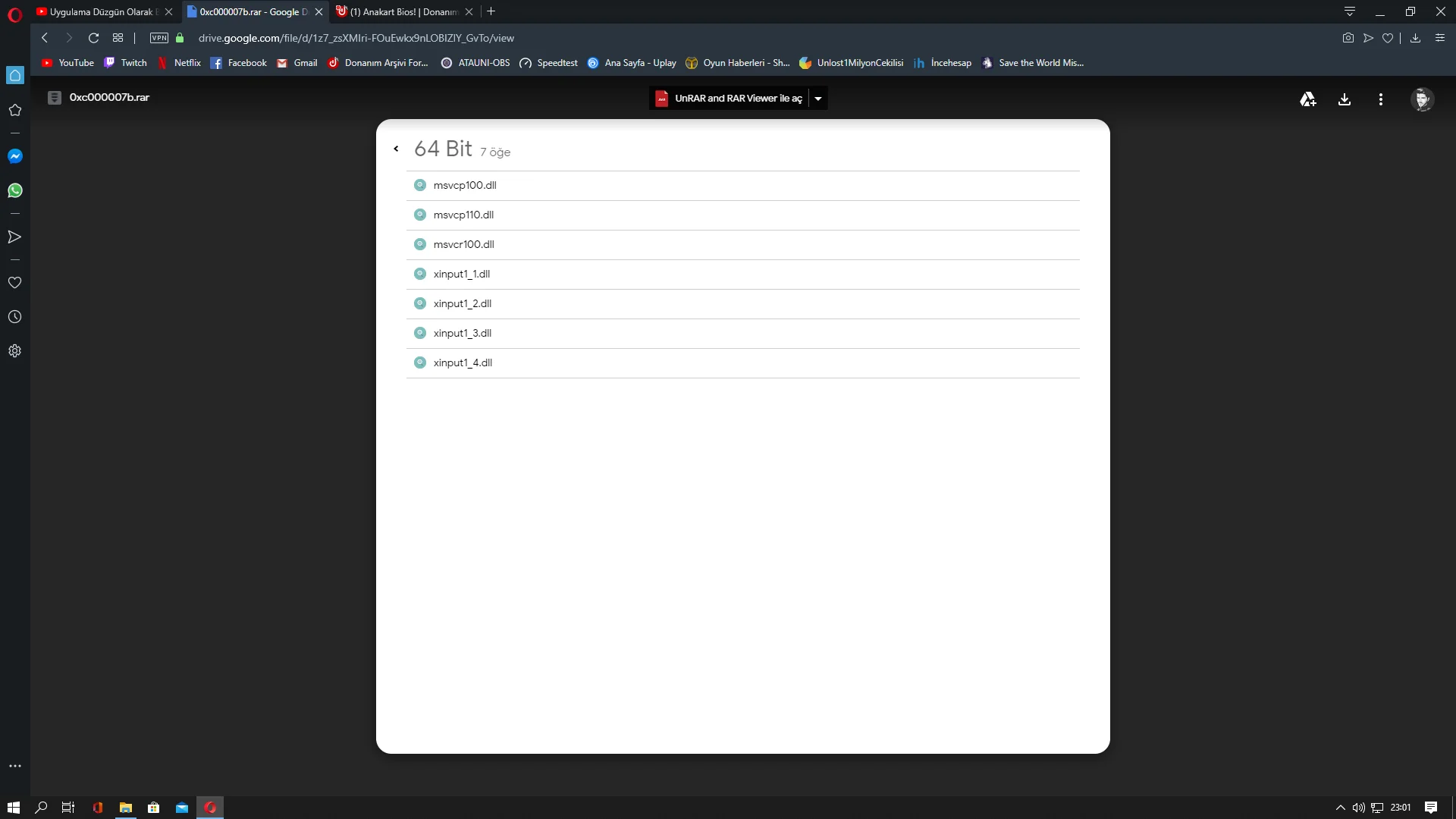1456x819 pixels.
Task: Go back from the 64 Bit folder
Action: [x=396, y=149]
